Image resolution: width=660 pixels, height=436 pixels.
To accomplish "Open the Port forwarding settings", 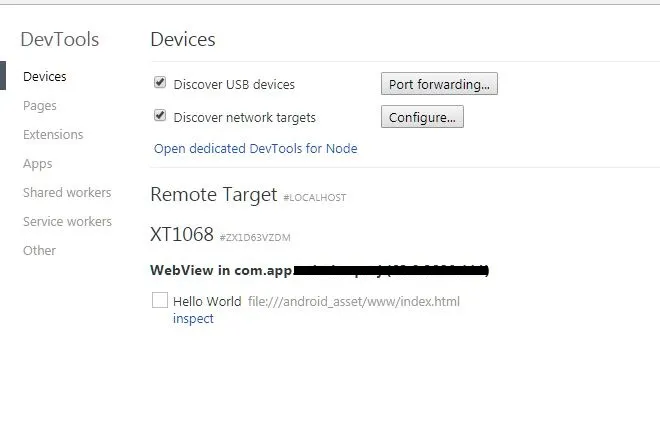I will (439, 84).
